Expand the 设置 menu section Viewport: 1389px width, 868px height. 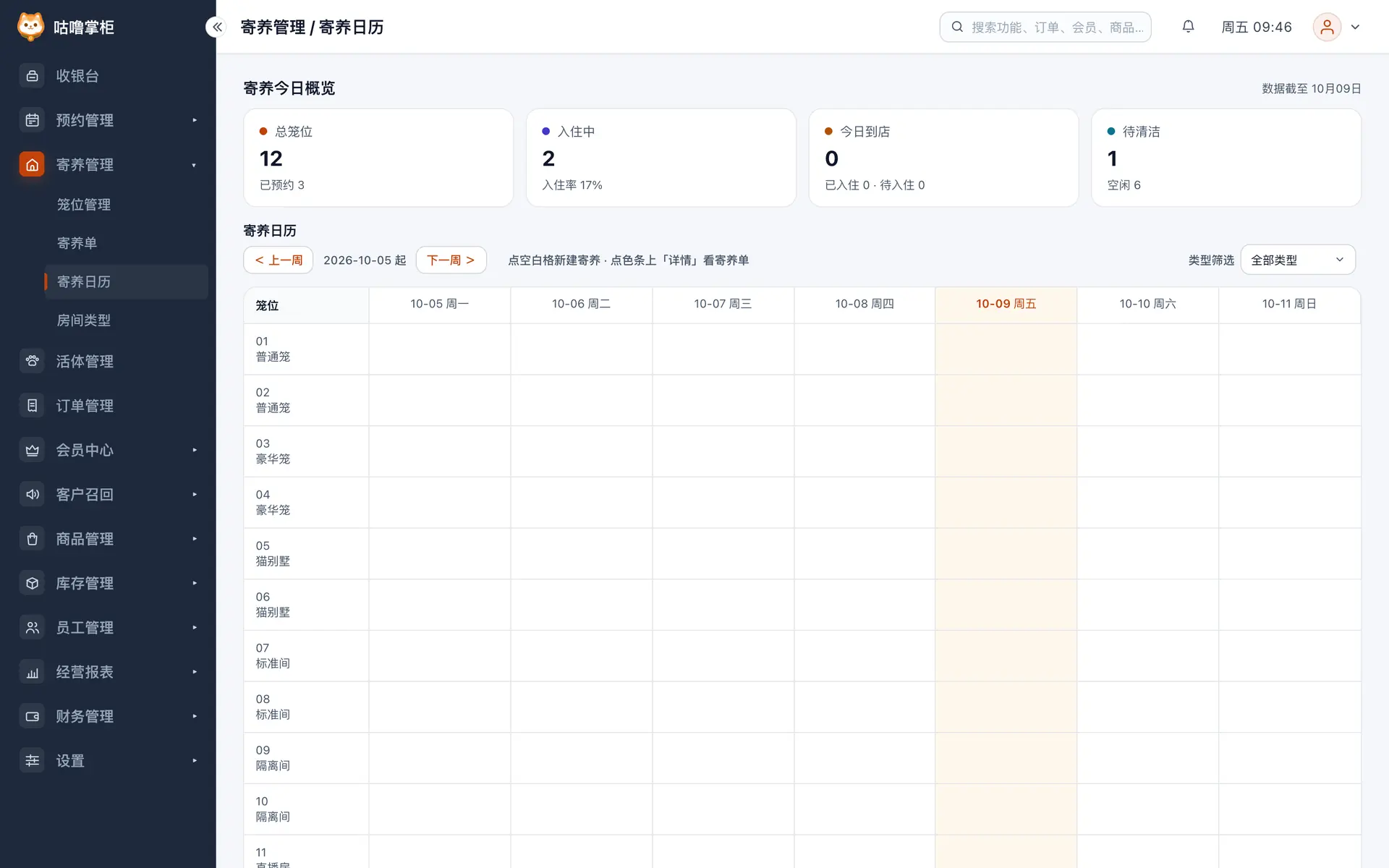(x=108, y=760)
